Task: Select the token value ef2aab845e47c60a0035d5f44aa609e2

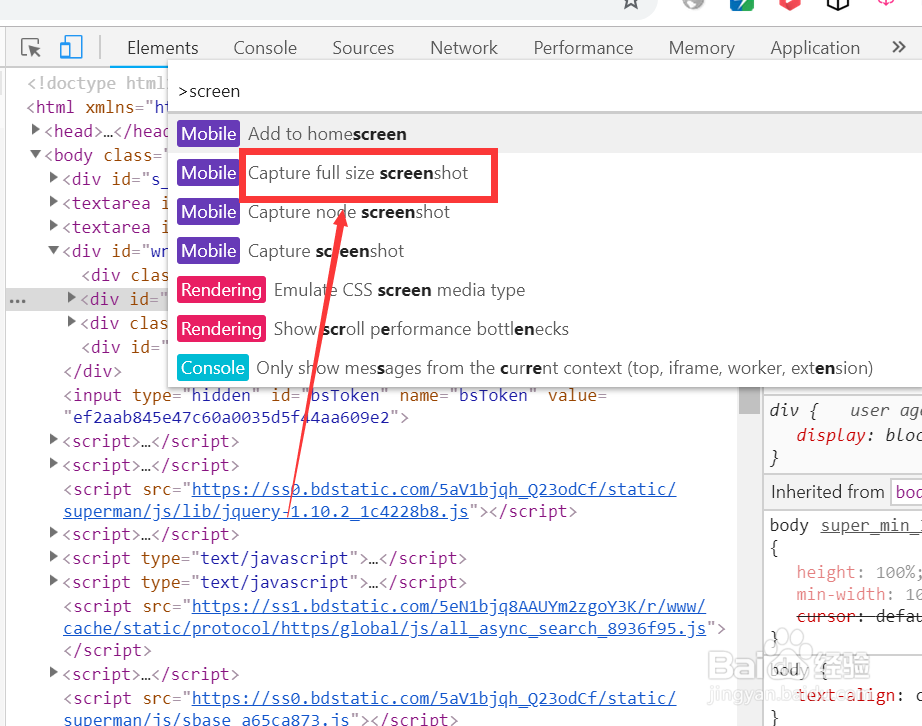Action: pos(231,417)
